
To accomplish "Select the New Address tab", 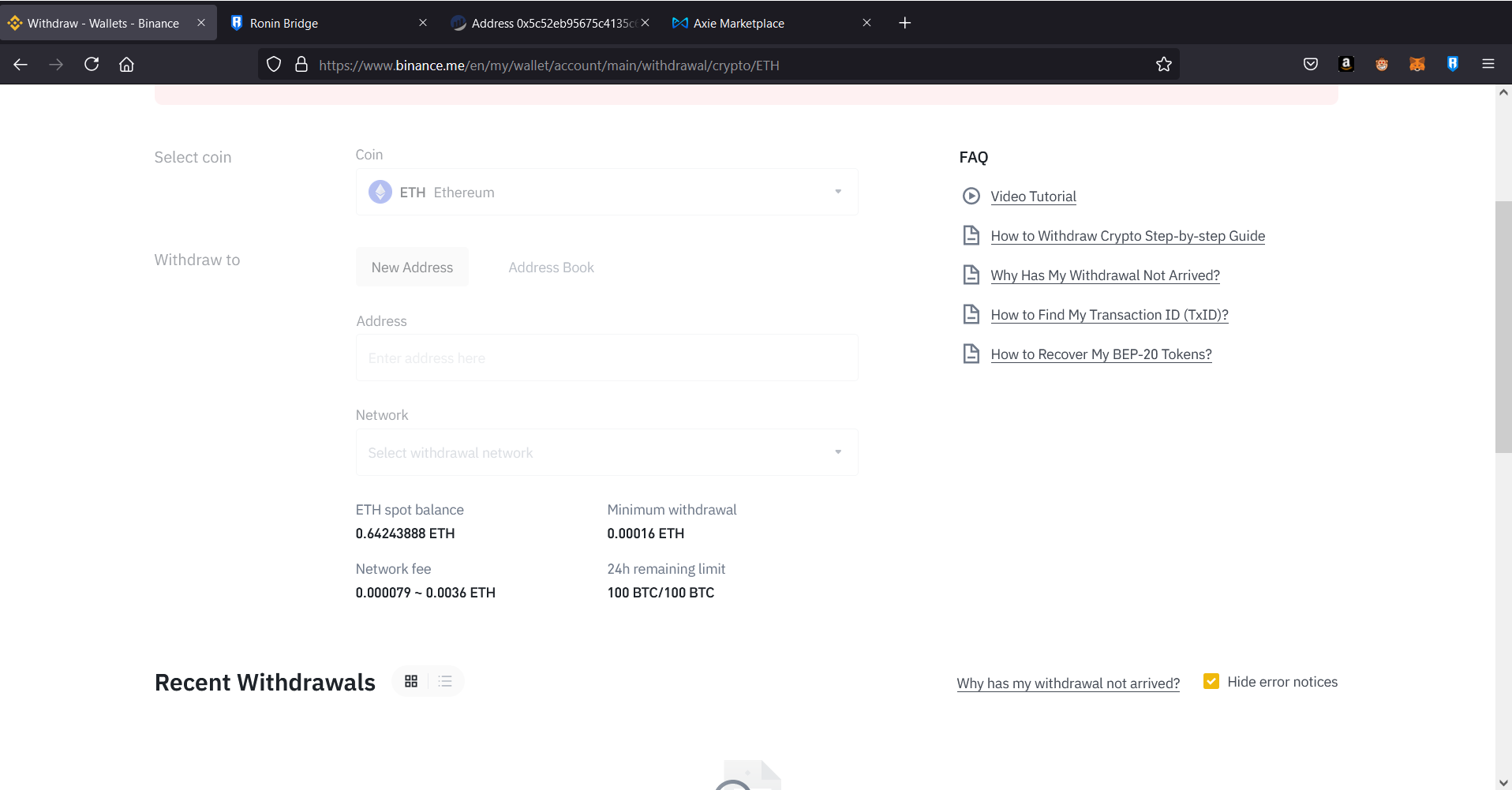I will click(412, 267).
